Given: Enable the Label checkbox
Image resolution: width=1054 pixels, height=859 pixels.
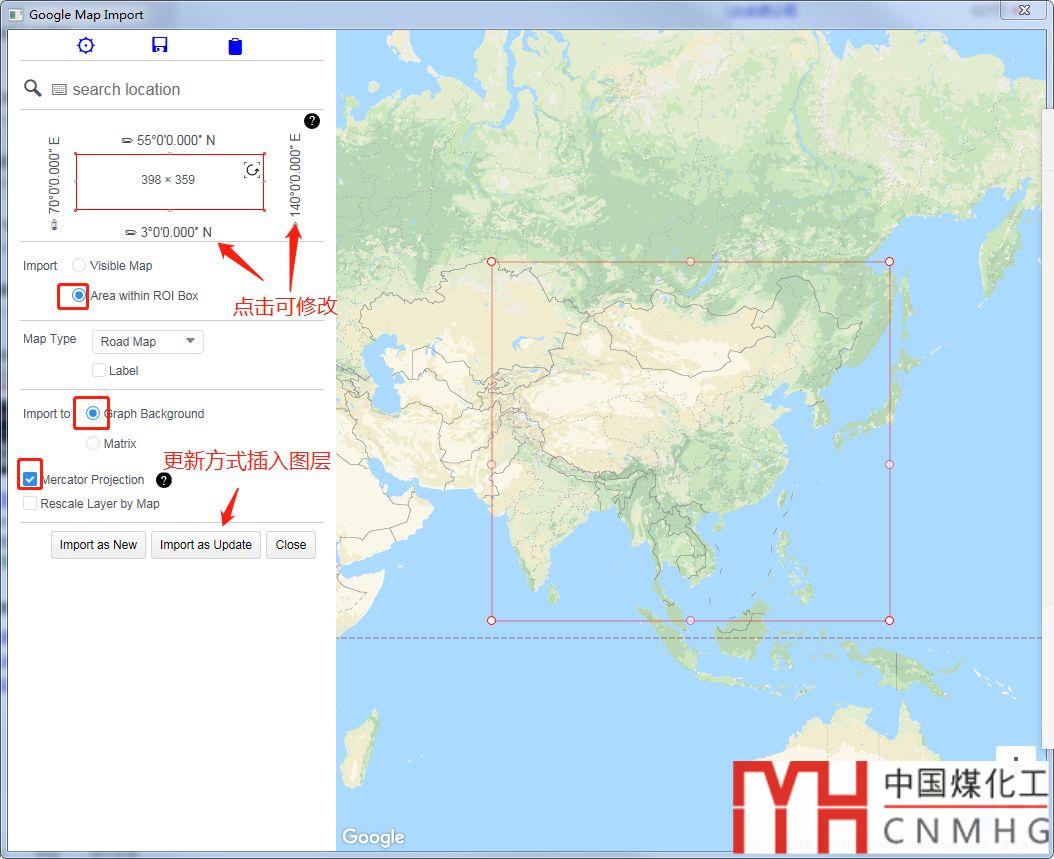Looking at the screenshot, I should coord(99,370).
